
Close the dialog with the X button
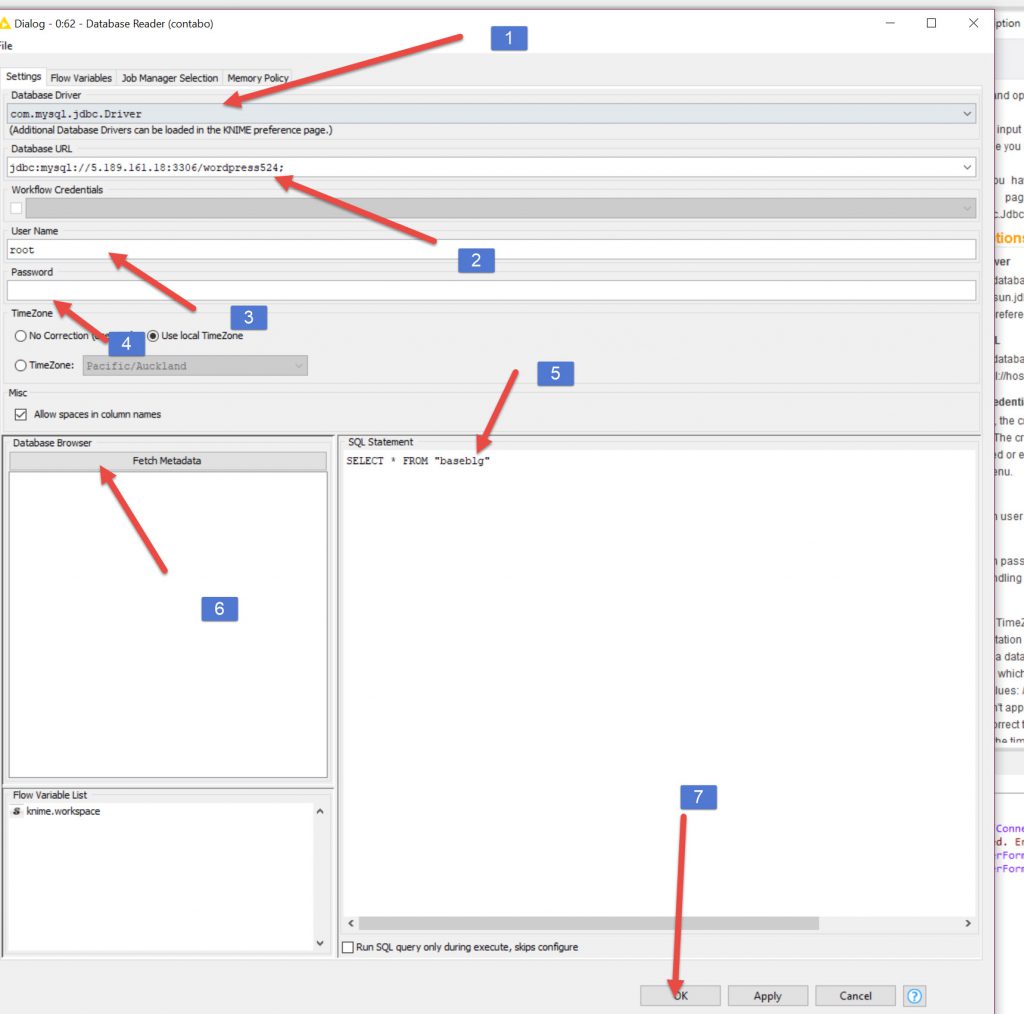(973, 23)
